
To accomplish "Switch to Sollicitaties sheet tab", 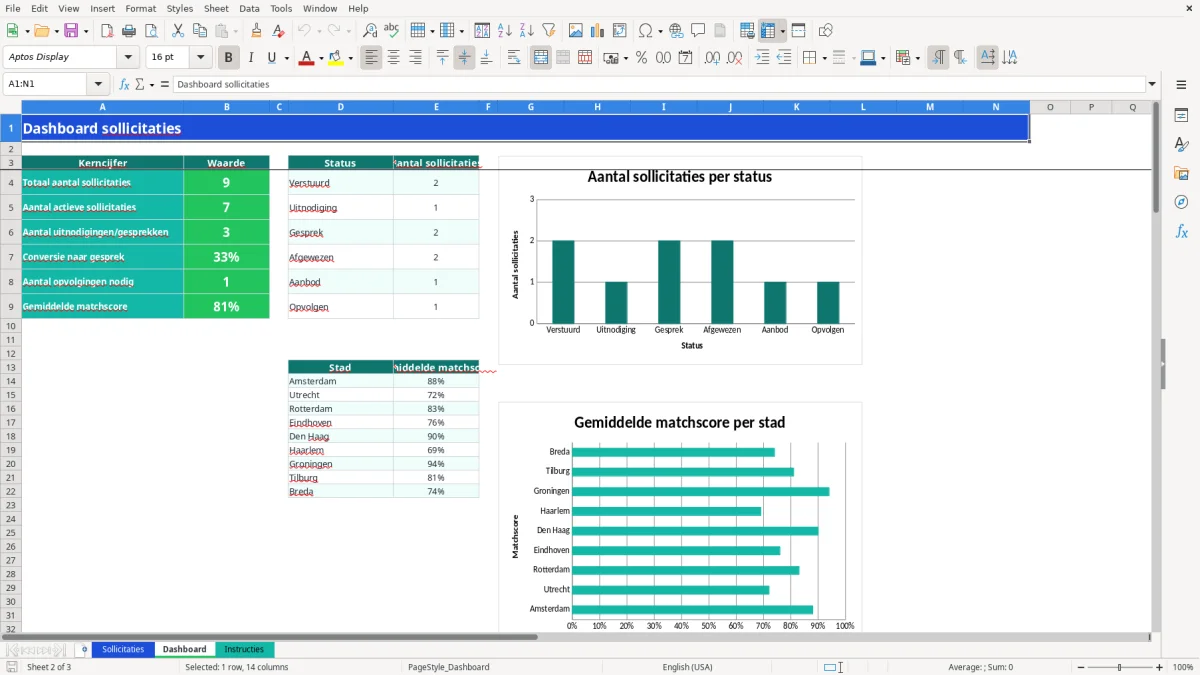I will point(123,649).
